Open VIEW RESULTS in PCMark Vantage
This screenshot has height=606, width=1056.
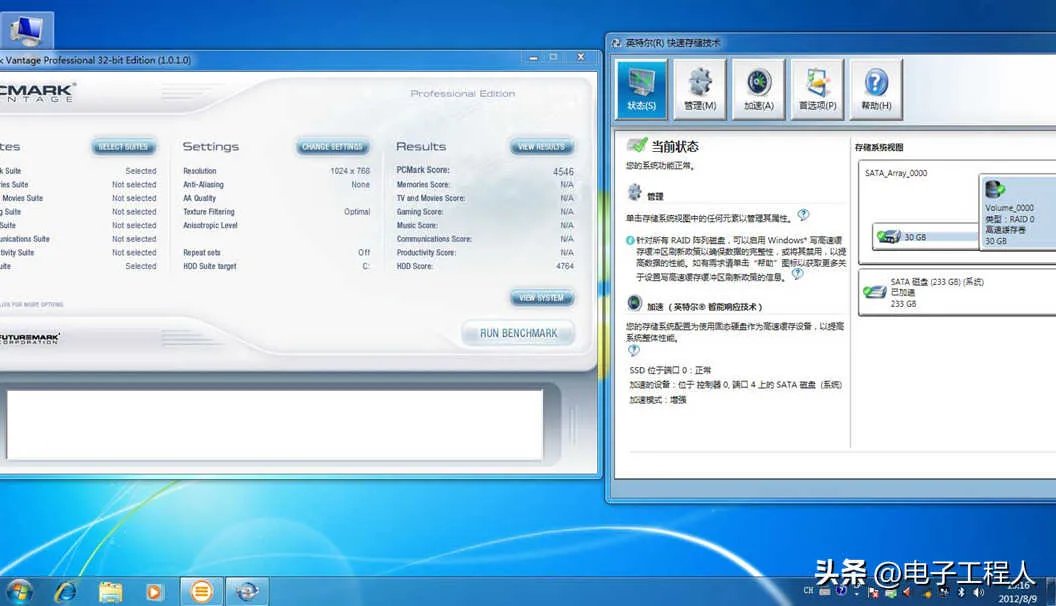pos(541,145)
